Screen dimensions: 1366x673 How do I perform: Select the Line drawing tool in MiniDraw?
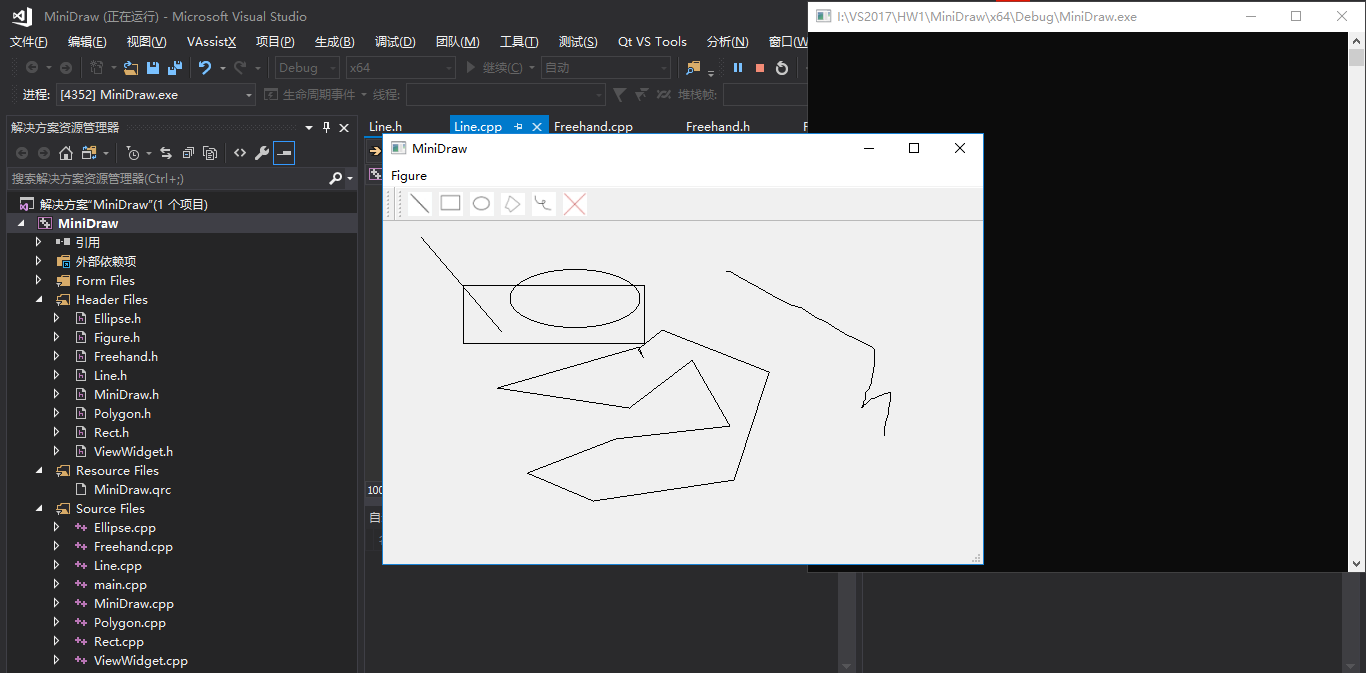point(420,204)
